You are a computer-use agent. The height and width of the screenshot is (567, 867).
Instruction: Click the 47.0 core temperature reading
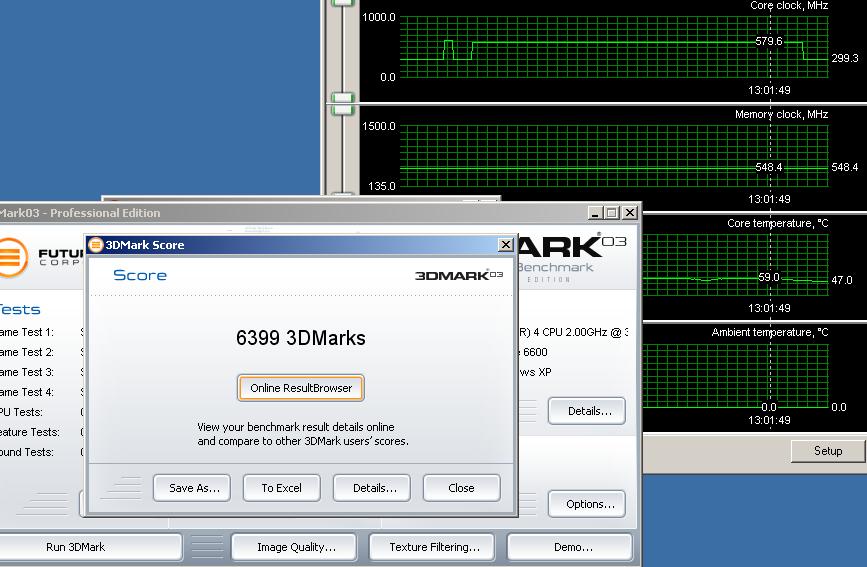click(842, 280)
